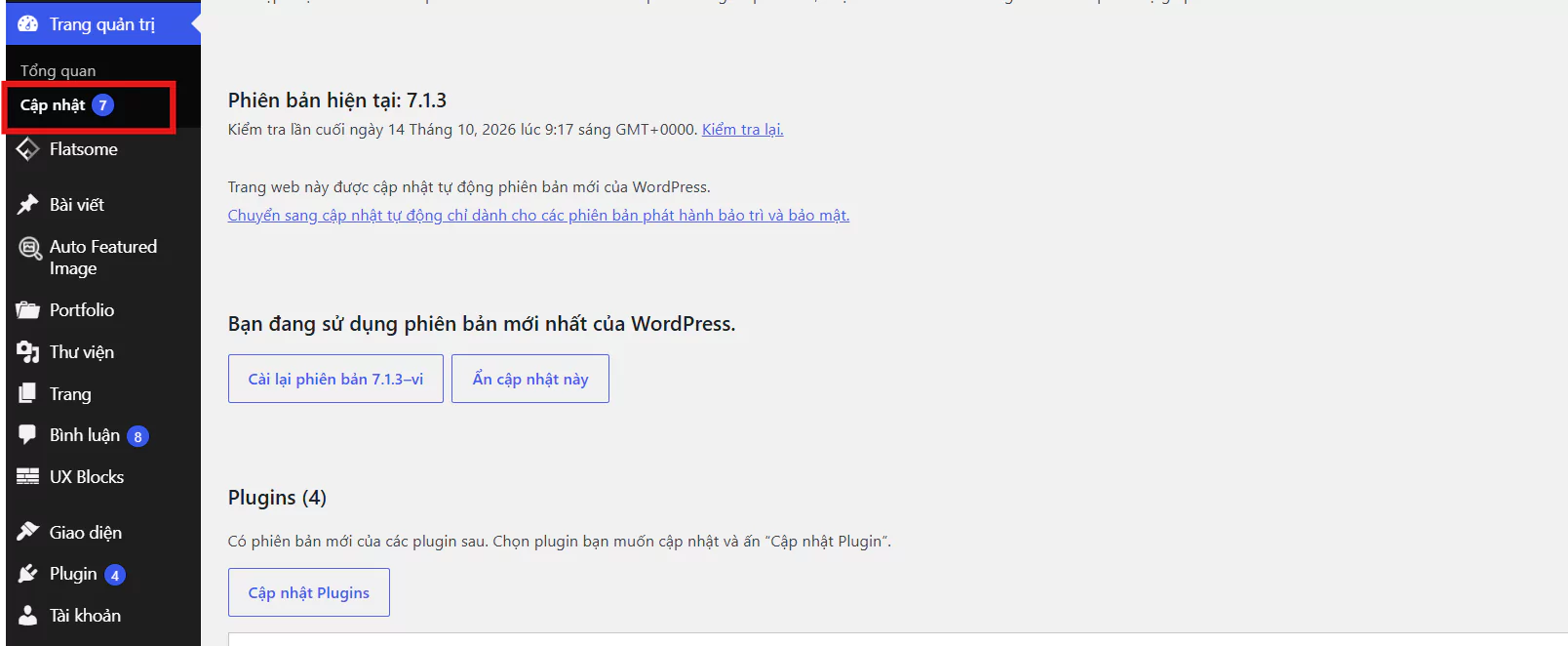The width and height of the screenshot is (1568, 646).
Task: Click the pushpin icon beside Bài viết
Action: coord(28,205)
